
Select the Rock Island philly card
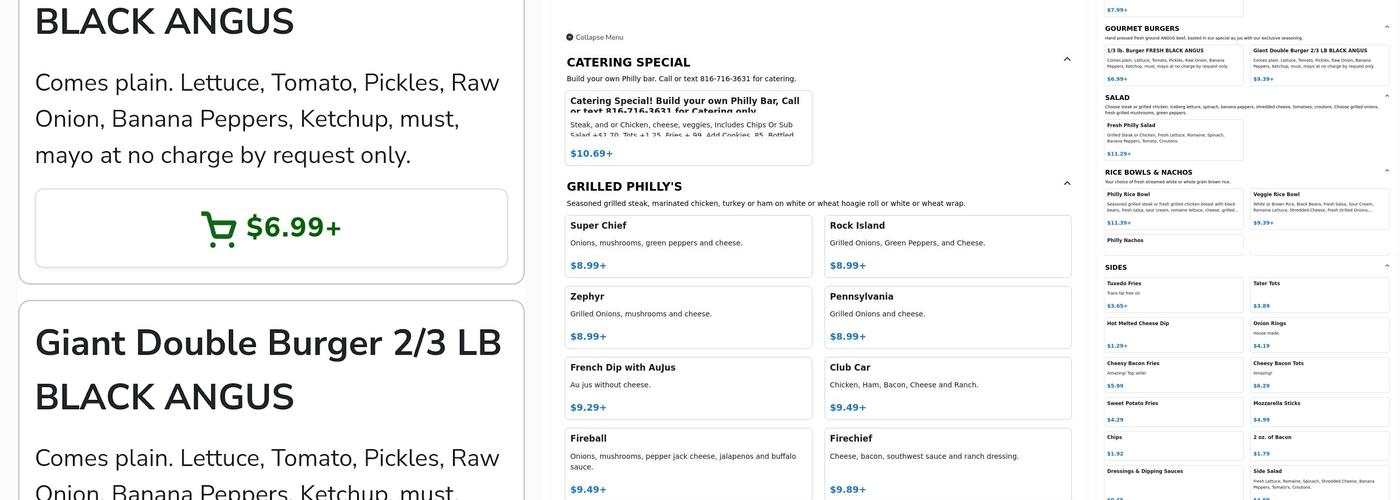(x=947, y=246)
